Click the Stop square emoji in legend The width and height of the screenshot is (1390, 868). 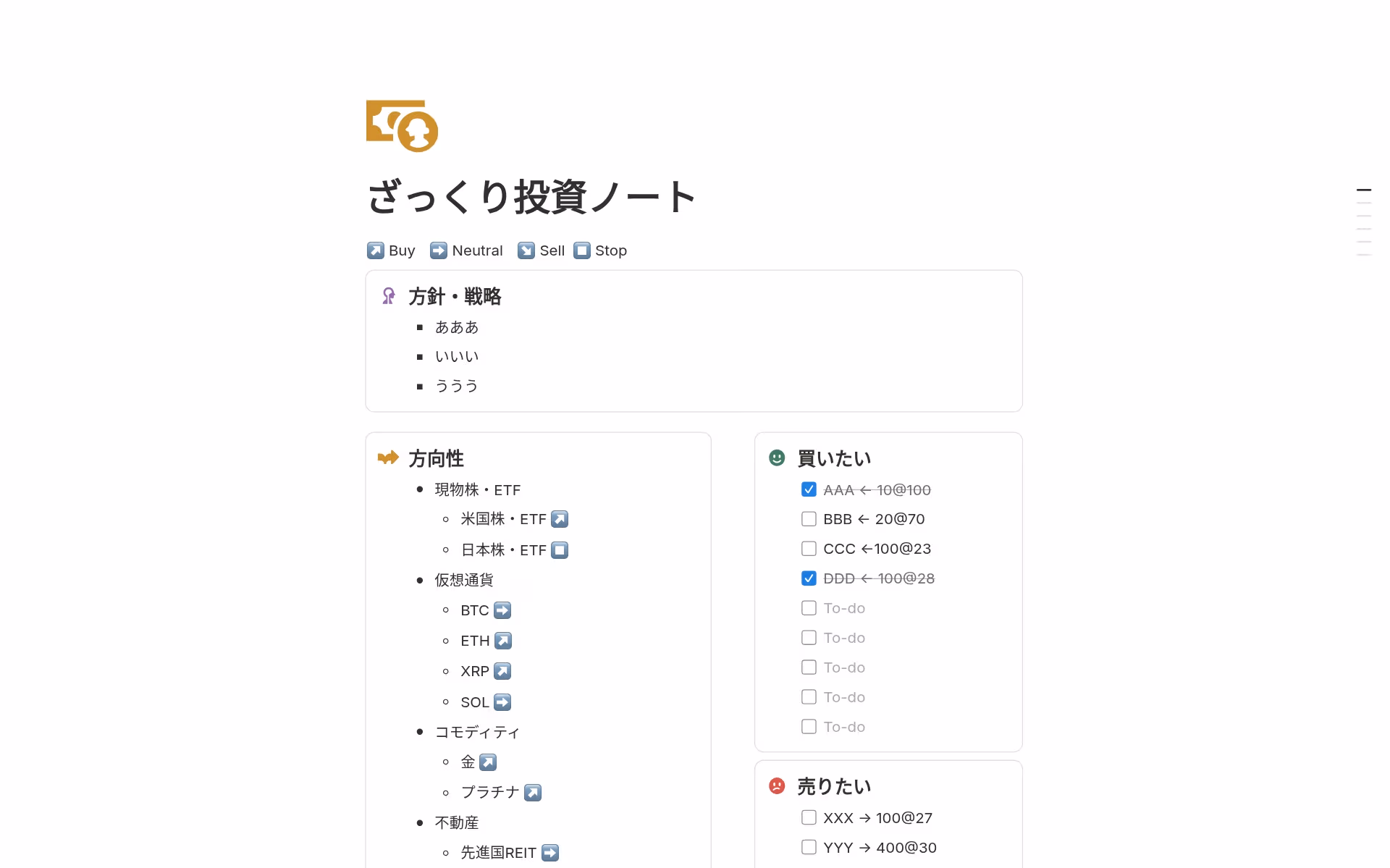(x=582, y=250)
